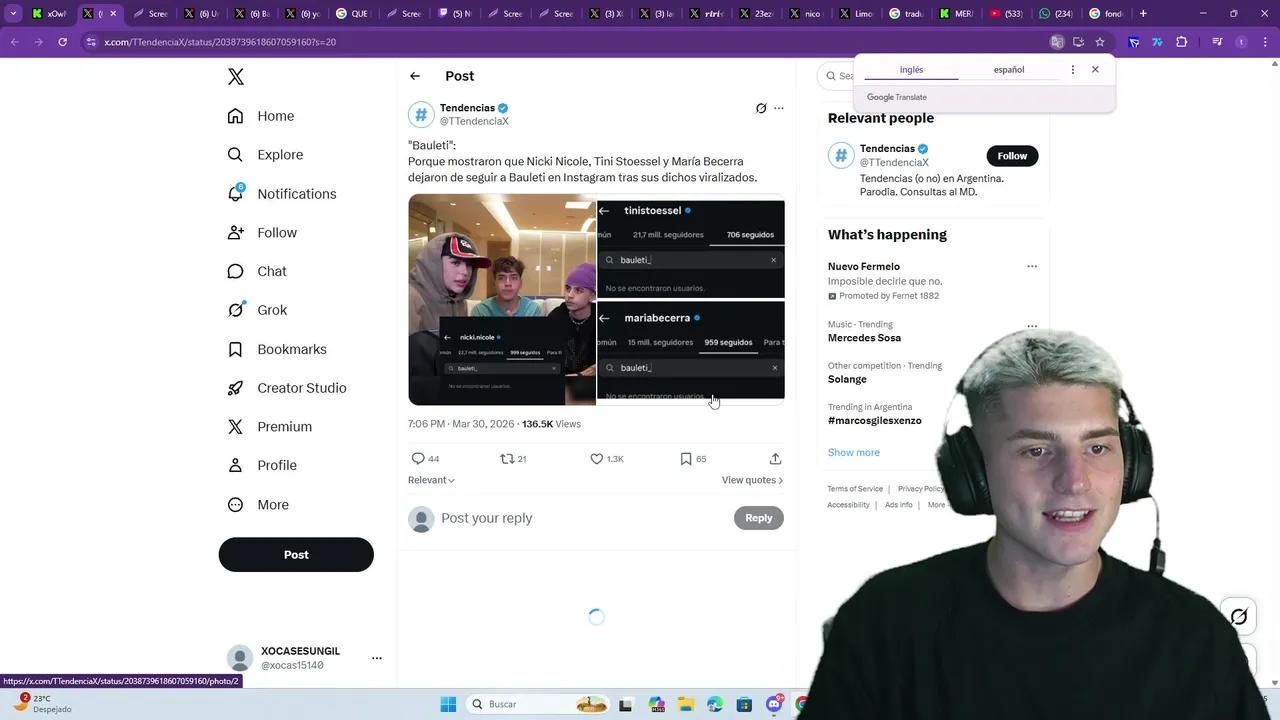The image size is (1280, 720).
Task: Click the Translate icon in address bar
Action: [x=1057, y=42]
